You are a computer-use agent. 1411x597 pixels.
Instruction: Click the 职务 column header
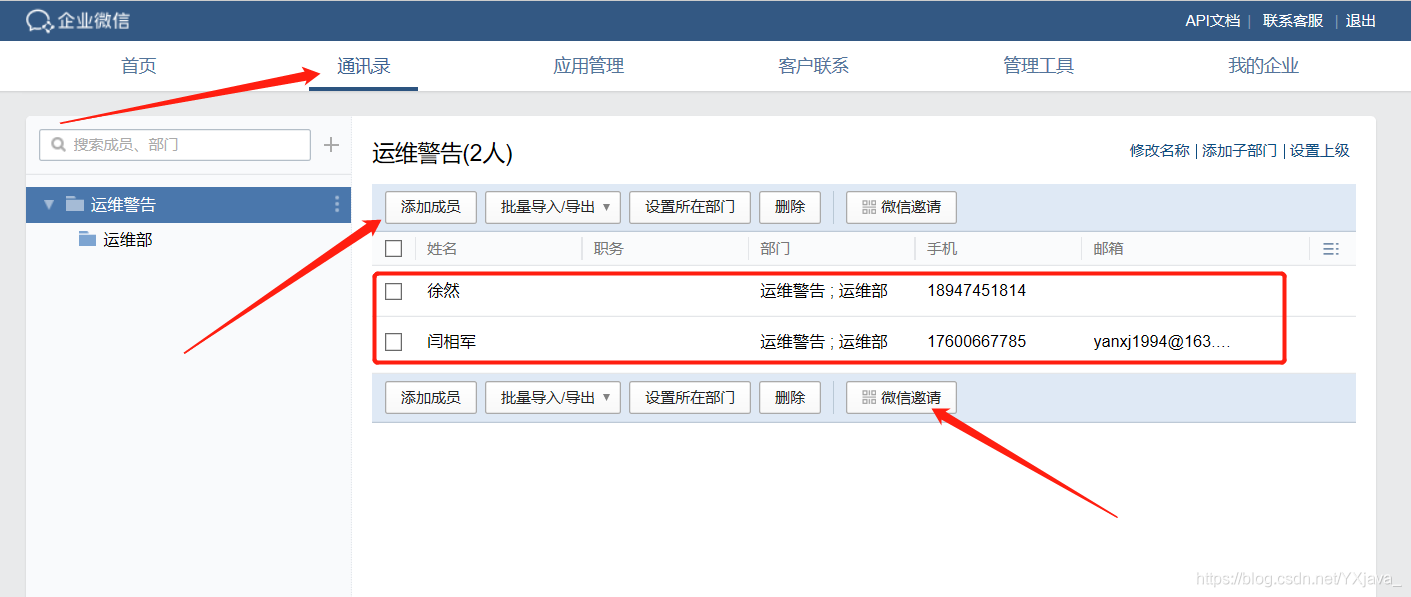pos(609,249)
